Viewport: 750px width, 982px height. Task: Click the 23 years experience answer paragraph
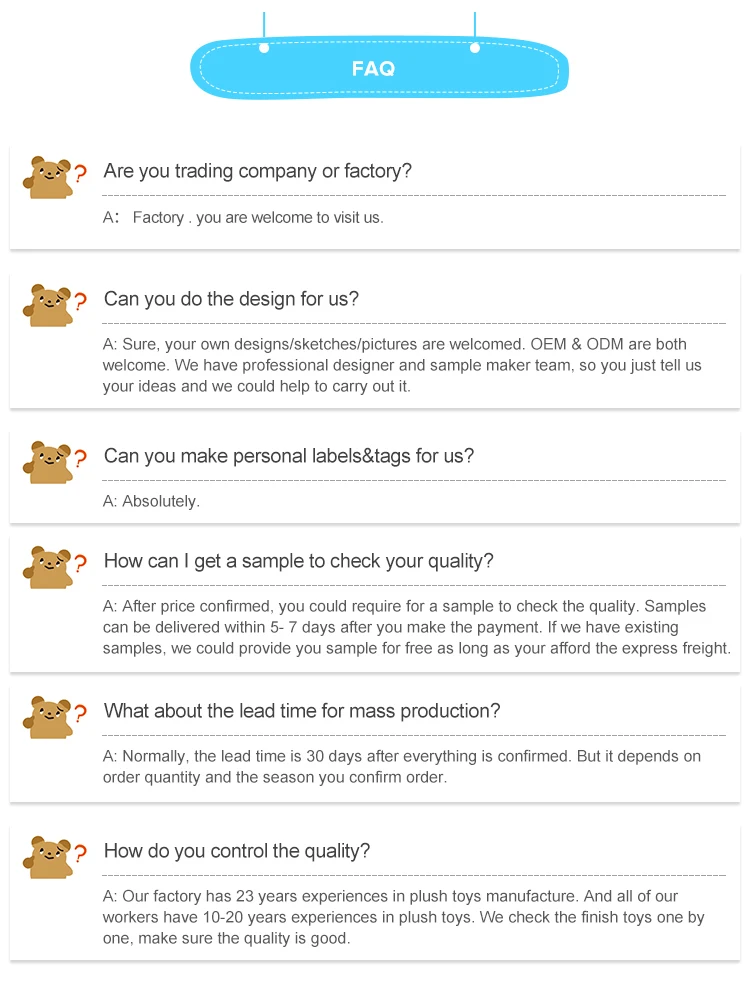coord(403,917)
